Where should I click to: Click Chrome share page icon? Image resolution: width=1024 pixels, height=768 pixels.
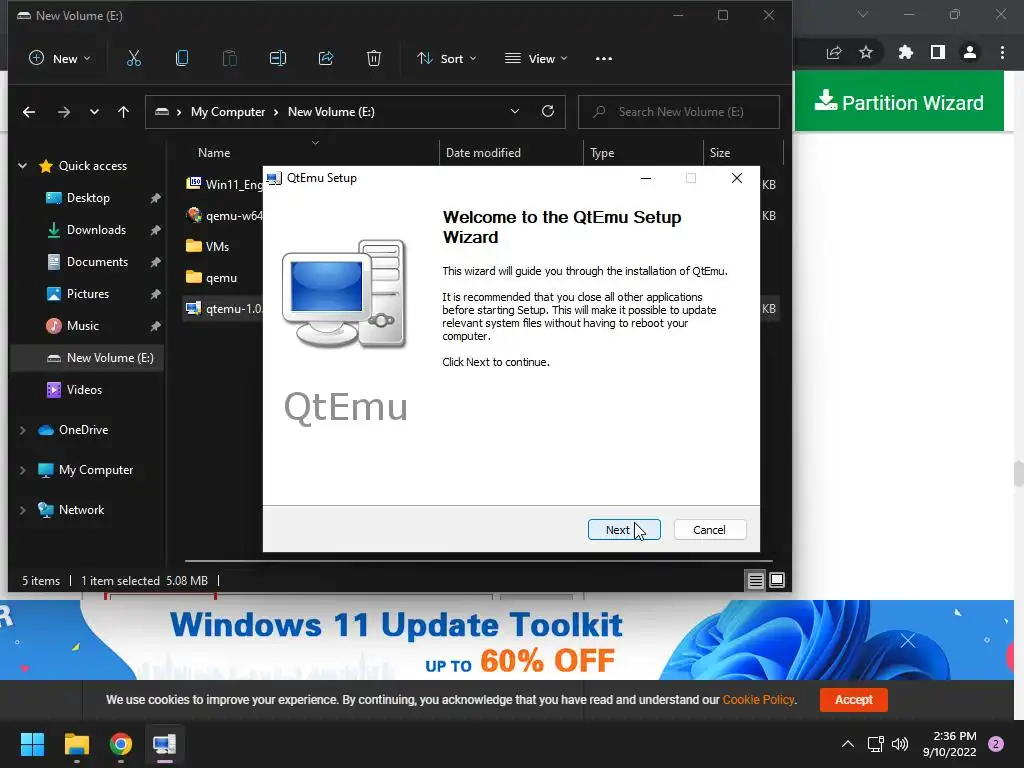pos(834,53)
